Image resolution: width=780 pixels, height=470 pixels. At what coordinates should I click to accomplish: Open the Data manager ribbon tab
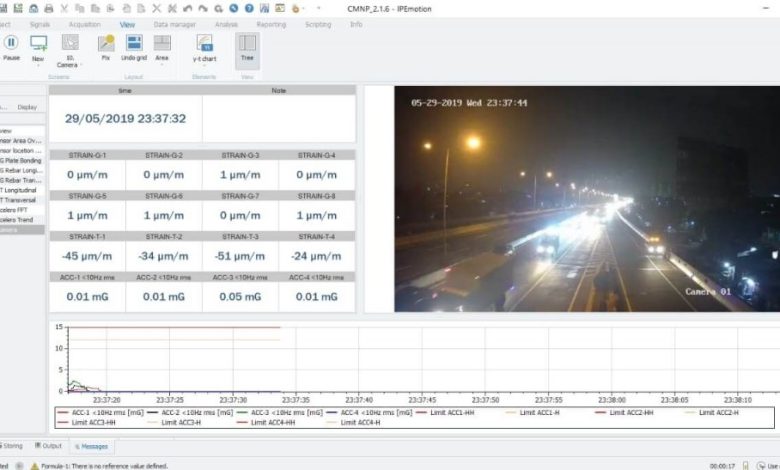(x=174, y=23)
